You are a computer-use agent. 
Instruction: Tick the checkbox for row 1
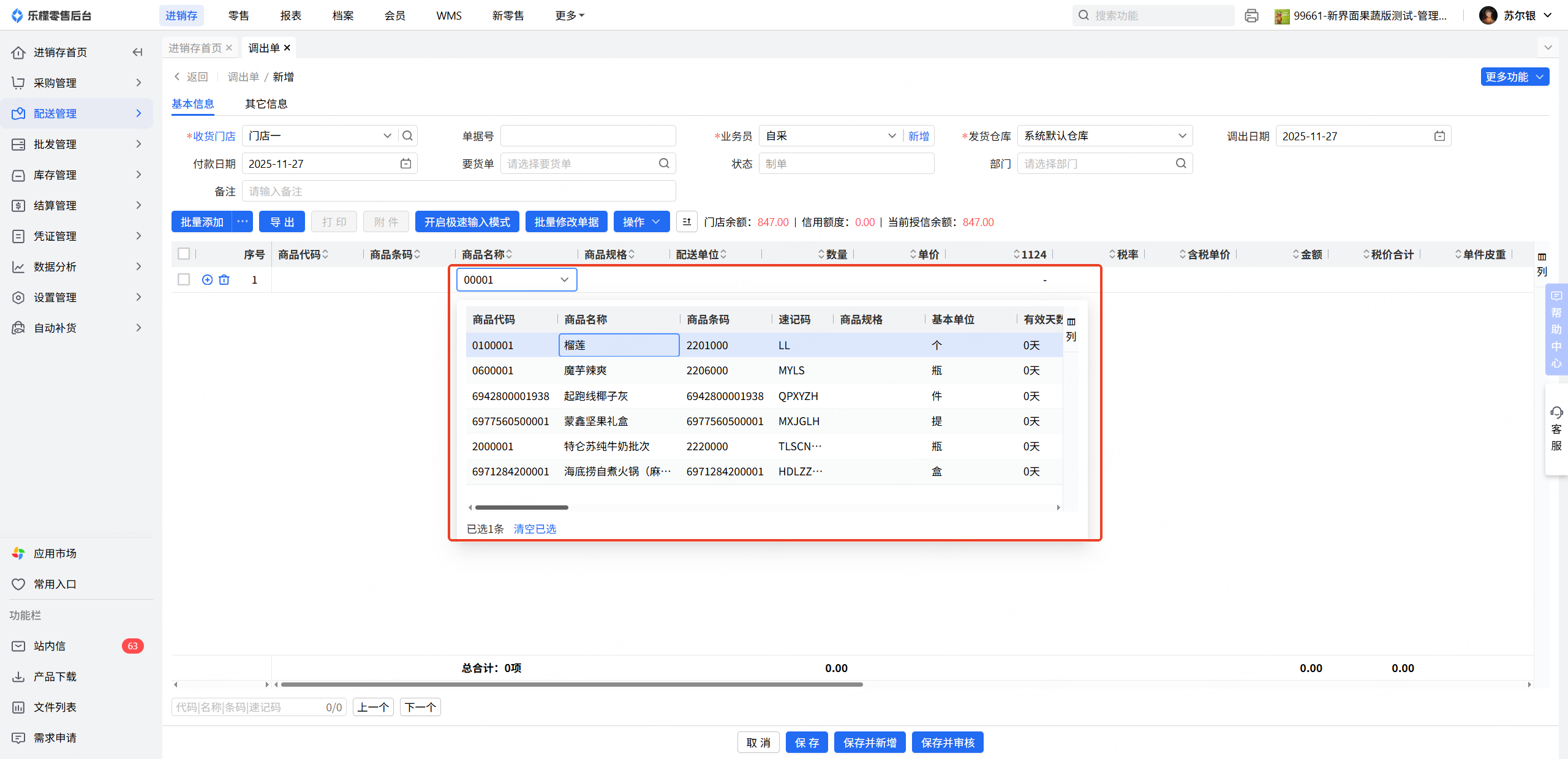184,280
